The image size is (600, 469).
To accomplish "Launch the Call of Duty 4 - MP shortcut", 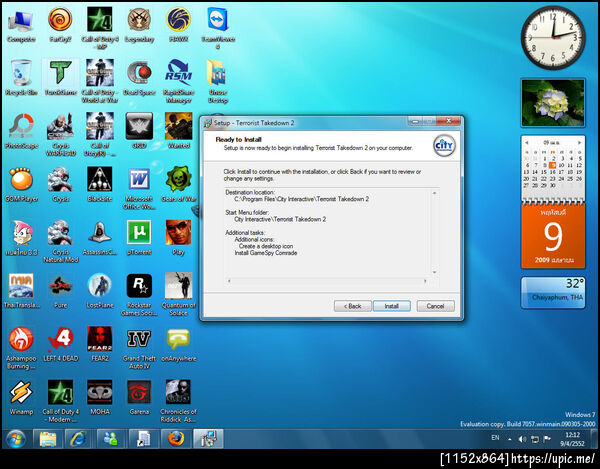I will pos(99,28).
